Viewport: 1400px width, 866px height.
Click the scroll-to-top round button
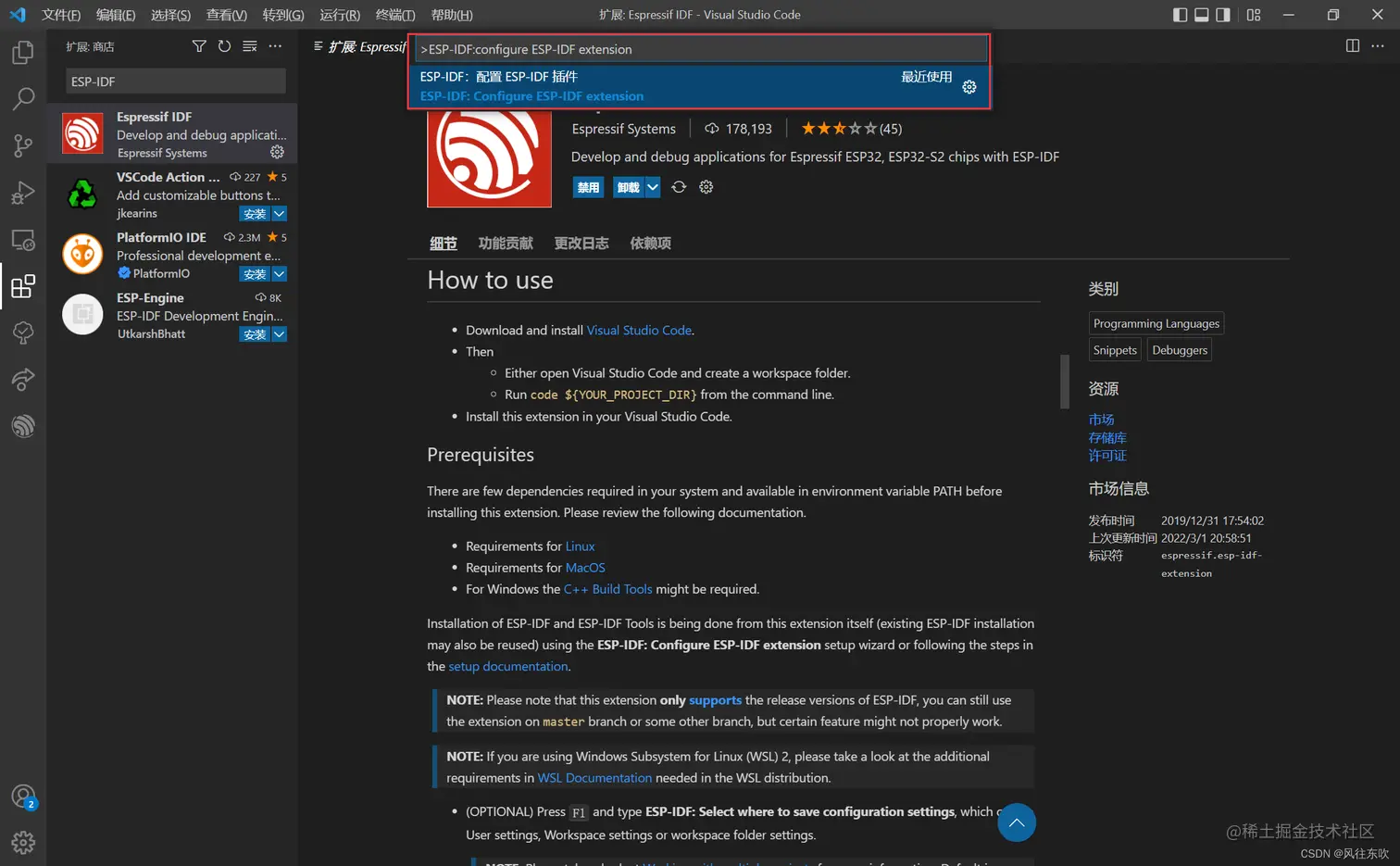[x=1017, y=822]
